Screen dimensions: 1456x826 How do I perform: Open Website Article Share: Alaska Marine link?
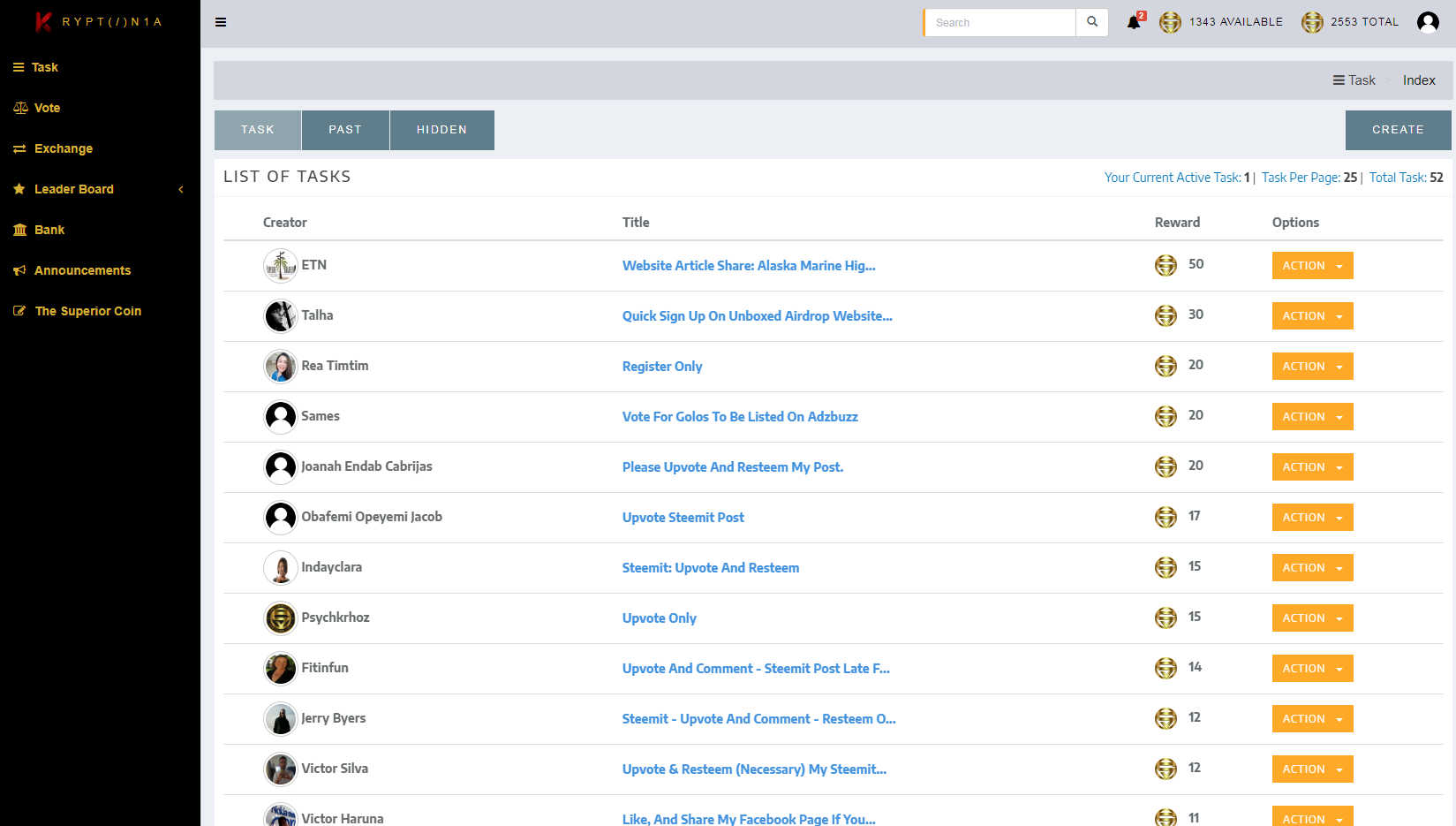(749, 266)
